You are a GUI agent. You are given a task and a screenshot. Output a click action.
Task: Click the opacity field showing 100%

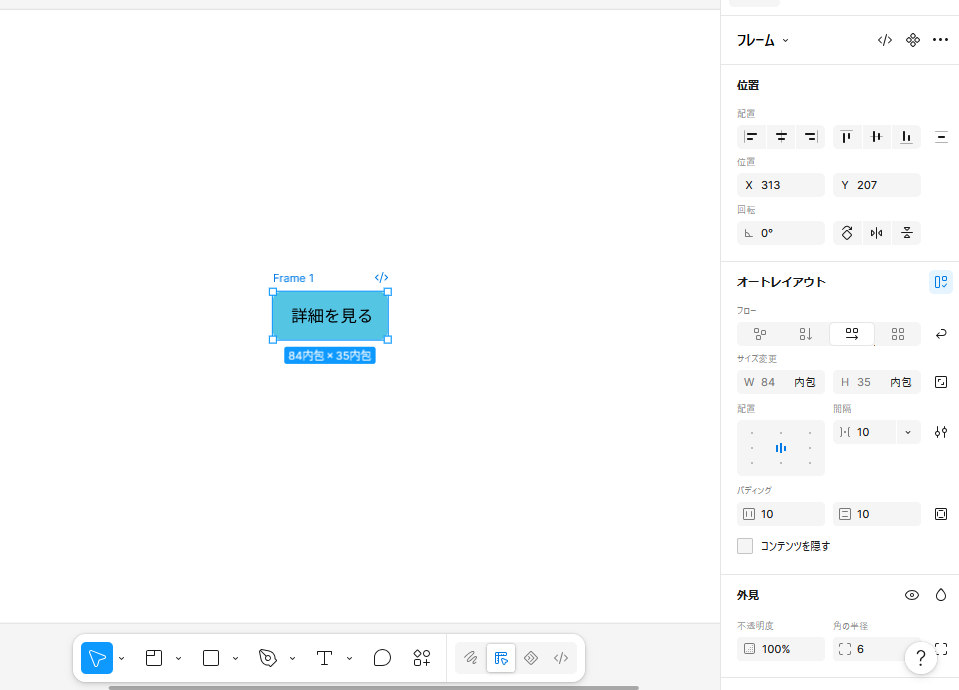781,649
